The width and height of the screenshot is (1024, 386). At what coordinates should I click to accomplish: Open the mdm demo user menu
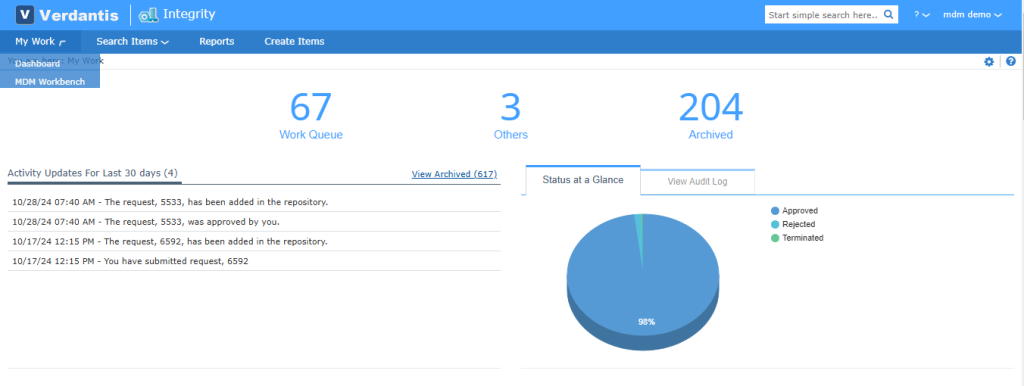click(x=972, y=14)
